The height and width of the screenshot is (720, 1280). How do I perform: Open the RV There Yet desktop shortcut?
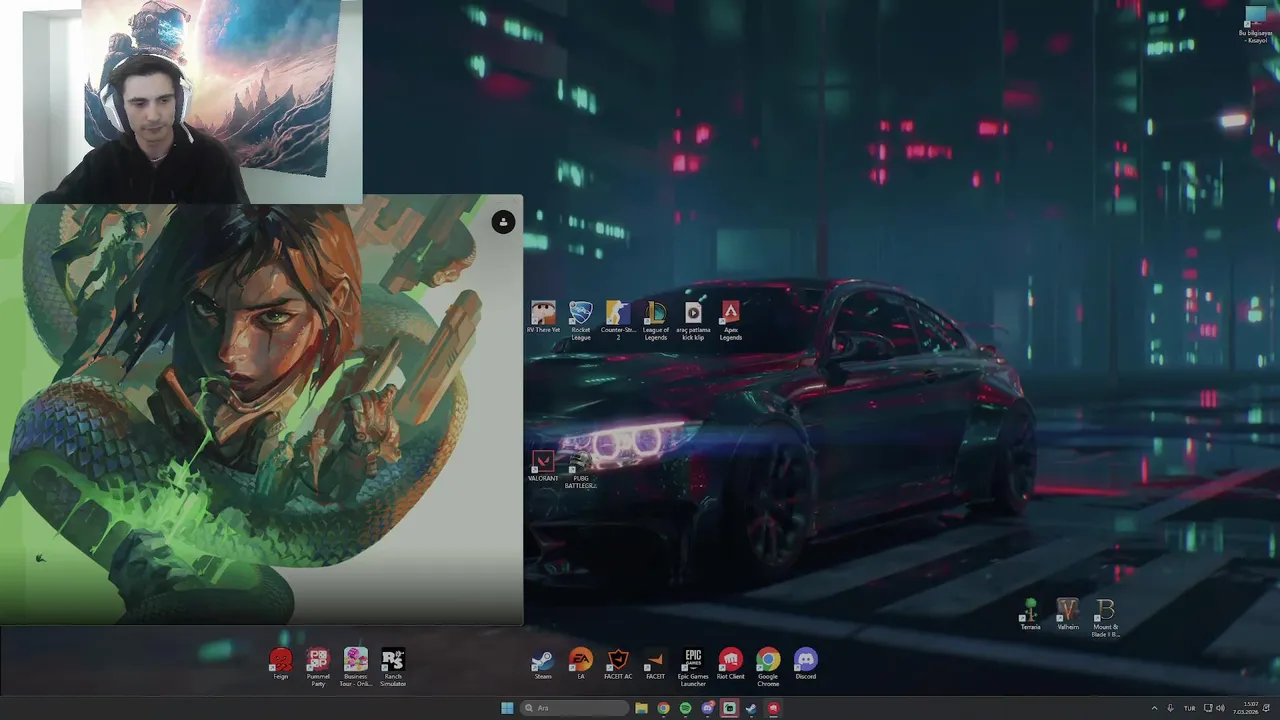coord(543,318)
